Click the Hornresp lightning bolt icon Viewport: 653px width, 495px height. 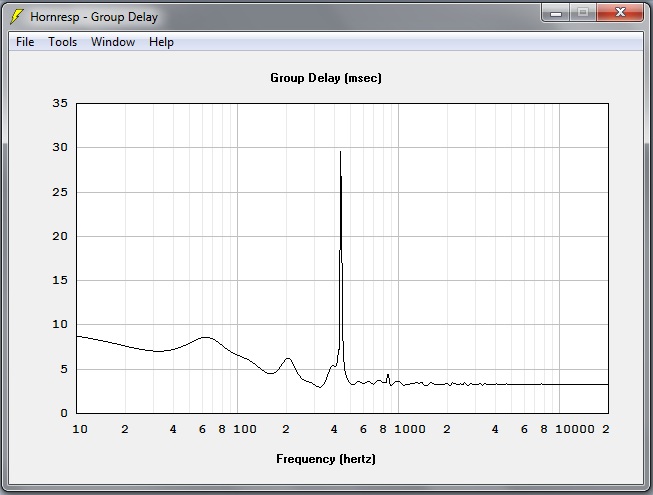point(16,17)
